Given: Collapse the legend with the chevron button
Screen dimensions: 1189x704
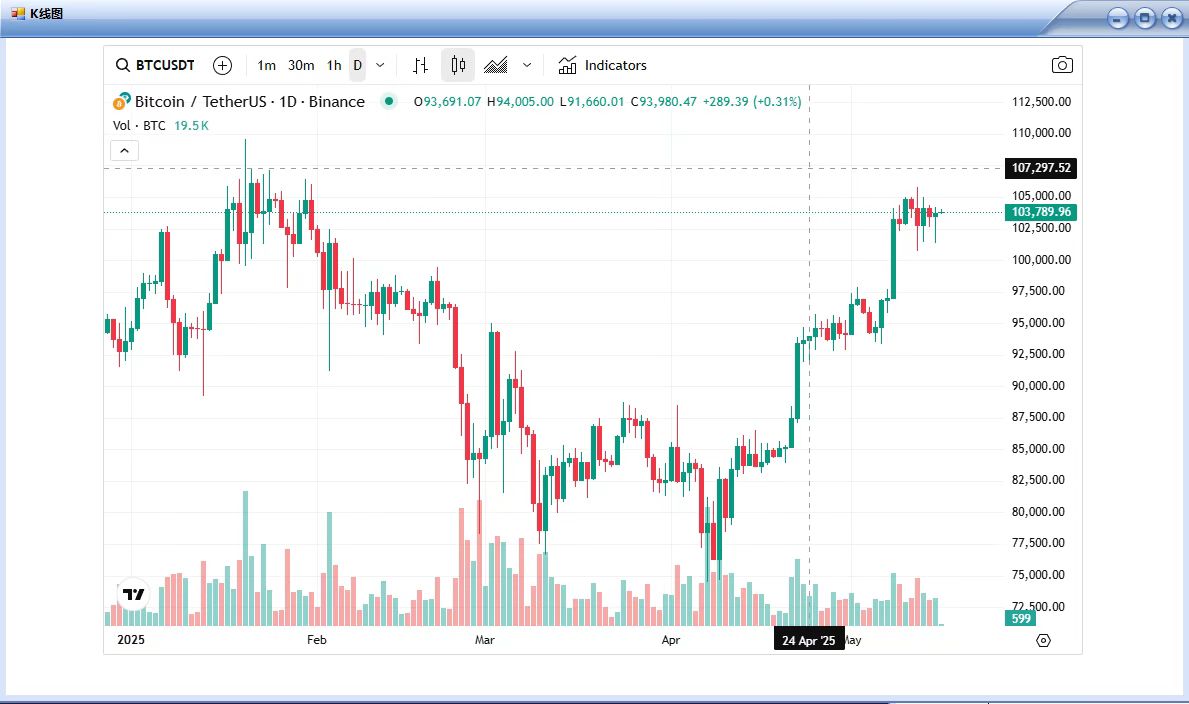Looking at the screenshot, I should pyautogui.click(x=124, y=151).
